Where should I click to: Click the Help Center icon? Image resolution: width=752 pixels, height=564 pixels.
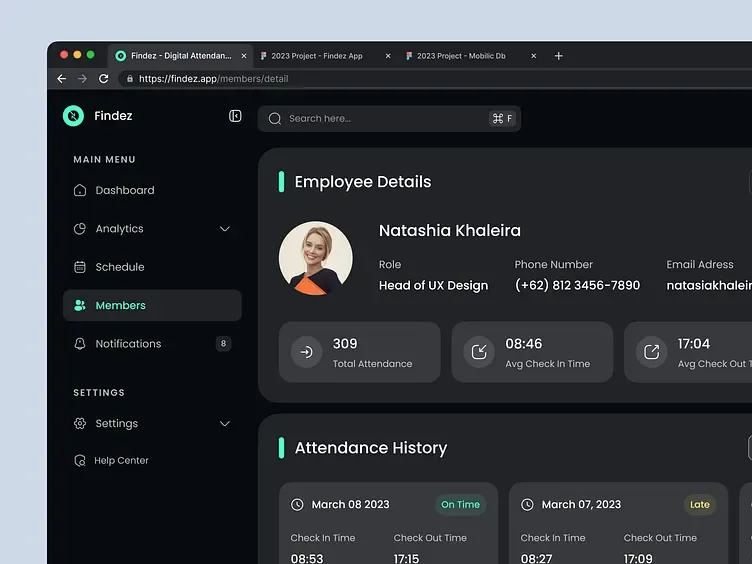pyautogui.click(x=80, y=460)
